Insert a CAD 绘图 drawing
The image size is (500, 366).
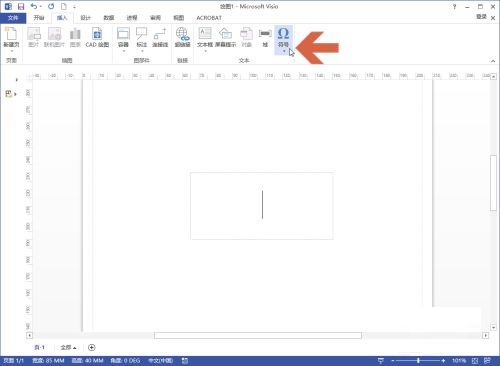[x=97, y=37]
